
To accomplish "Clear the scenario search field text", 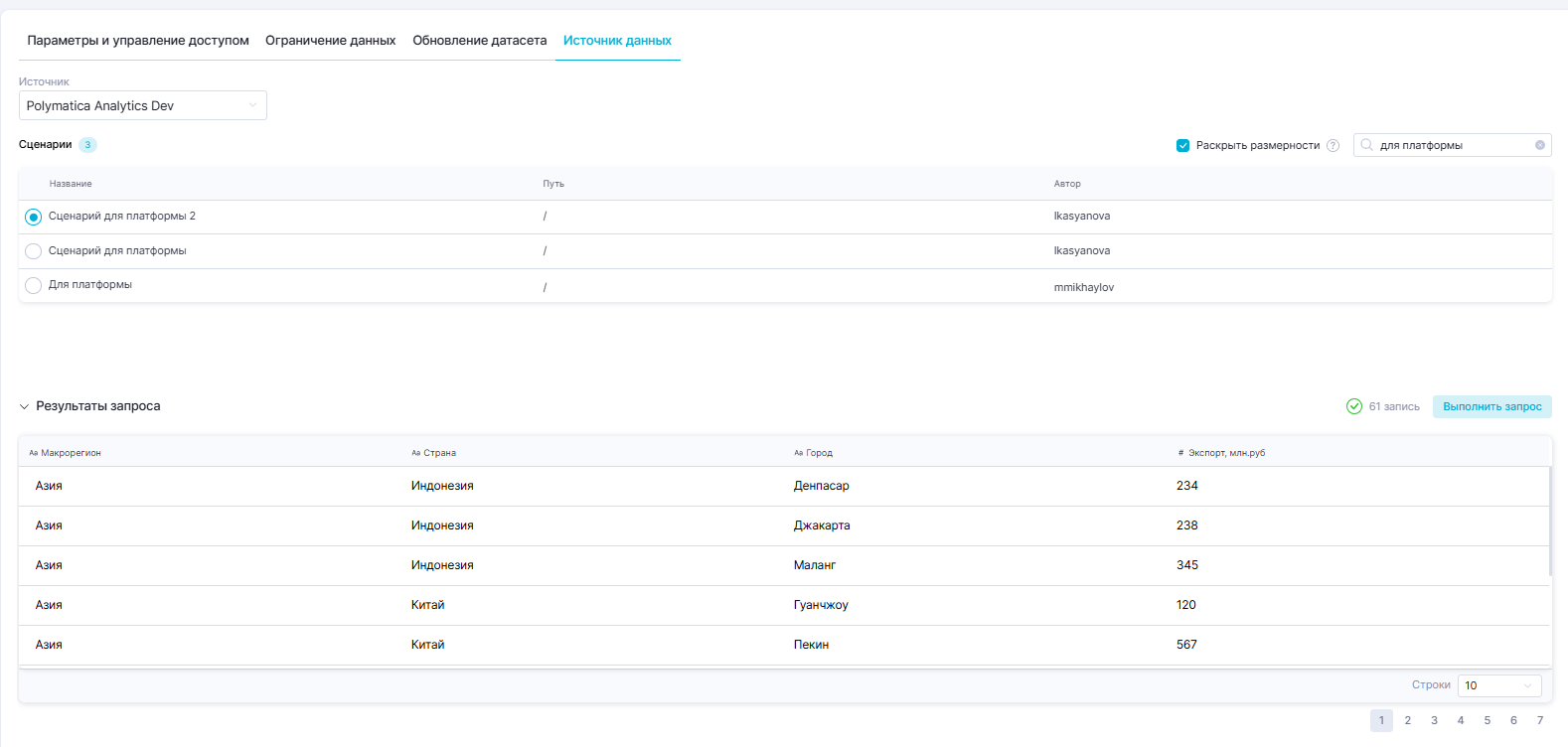I will [x=1540, y=145].
